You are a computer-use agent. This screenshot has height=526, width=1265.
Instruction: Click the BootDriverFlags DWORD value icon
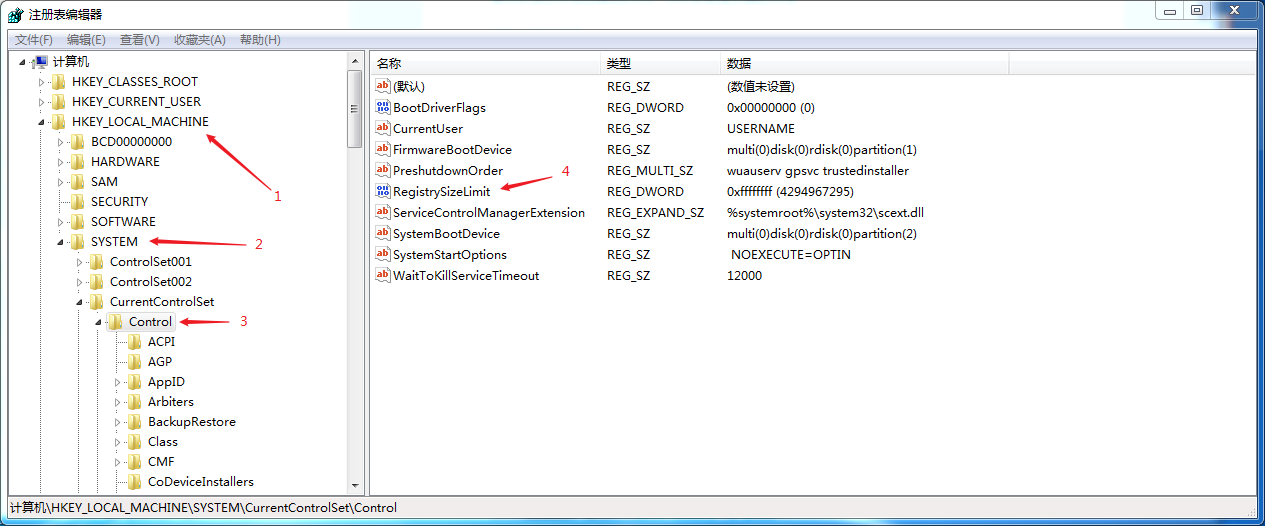click(382, 107)
